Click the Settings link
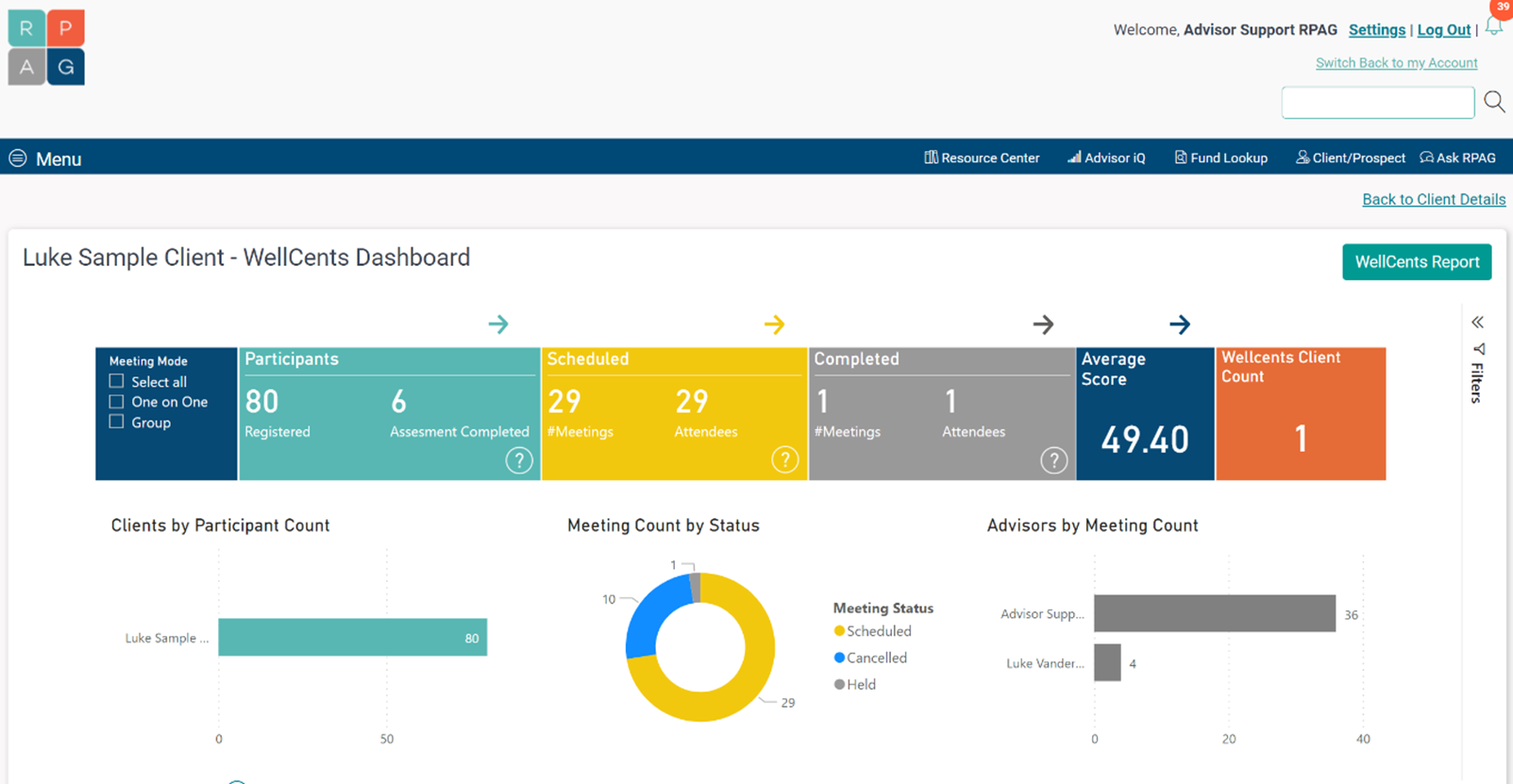1513x784 pixels. click(x=1377, y=30)
